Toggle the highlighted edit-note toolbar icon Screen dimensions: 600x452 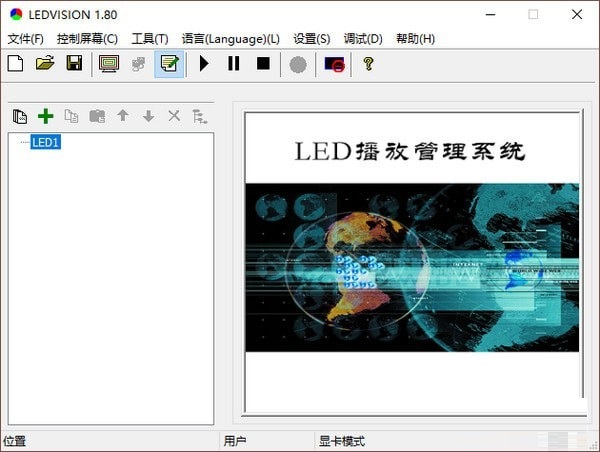coord(170,64)
